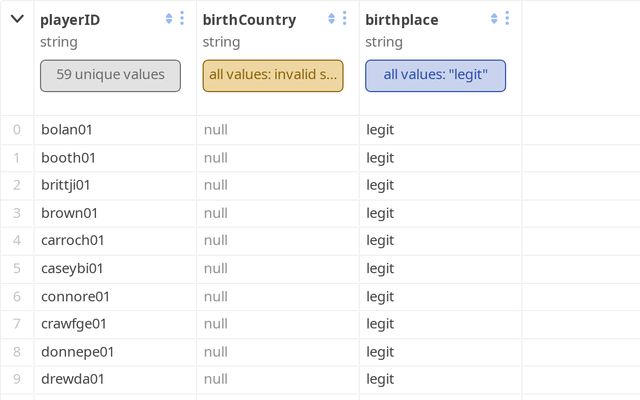Screen dimensions: 640x400
Task: Sort the birthCountry column
Action: coord(331,19)
